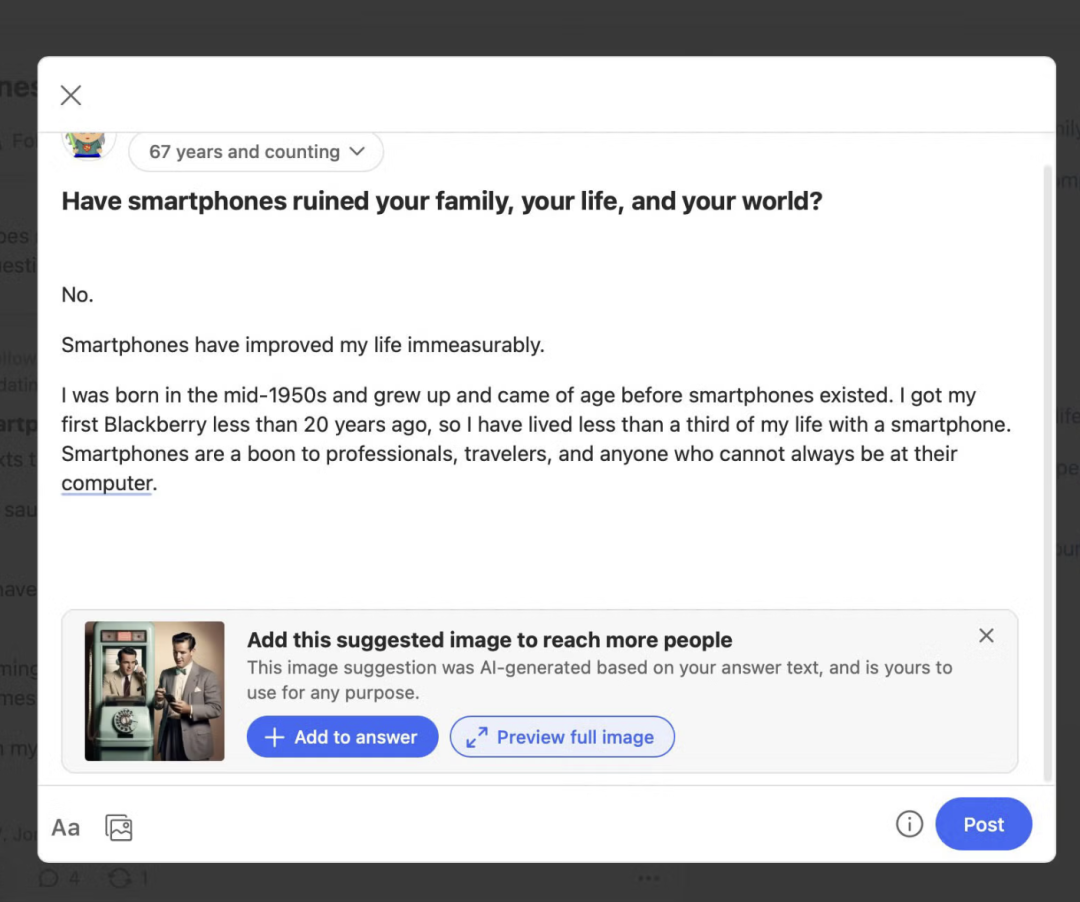The width and height of the screenshot is (1080, 902).
Task: Click the insert image icon
Action: pos(119,827)
